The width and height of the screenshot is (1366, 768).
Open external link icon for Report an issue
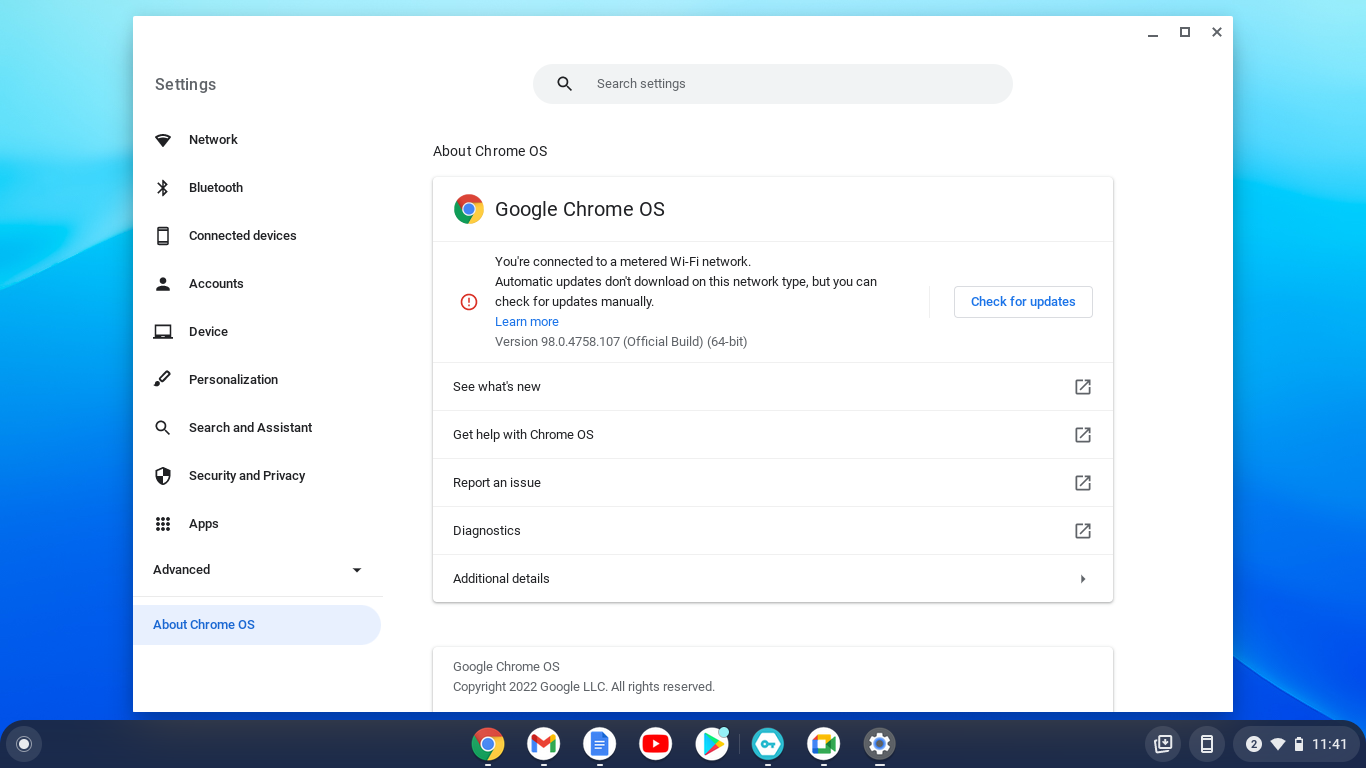pyautogui.click(x=1083, y=483)
